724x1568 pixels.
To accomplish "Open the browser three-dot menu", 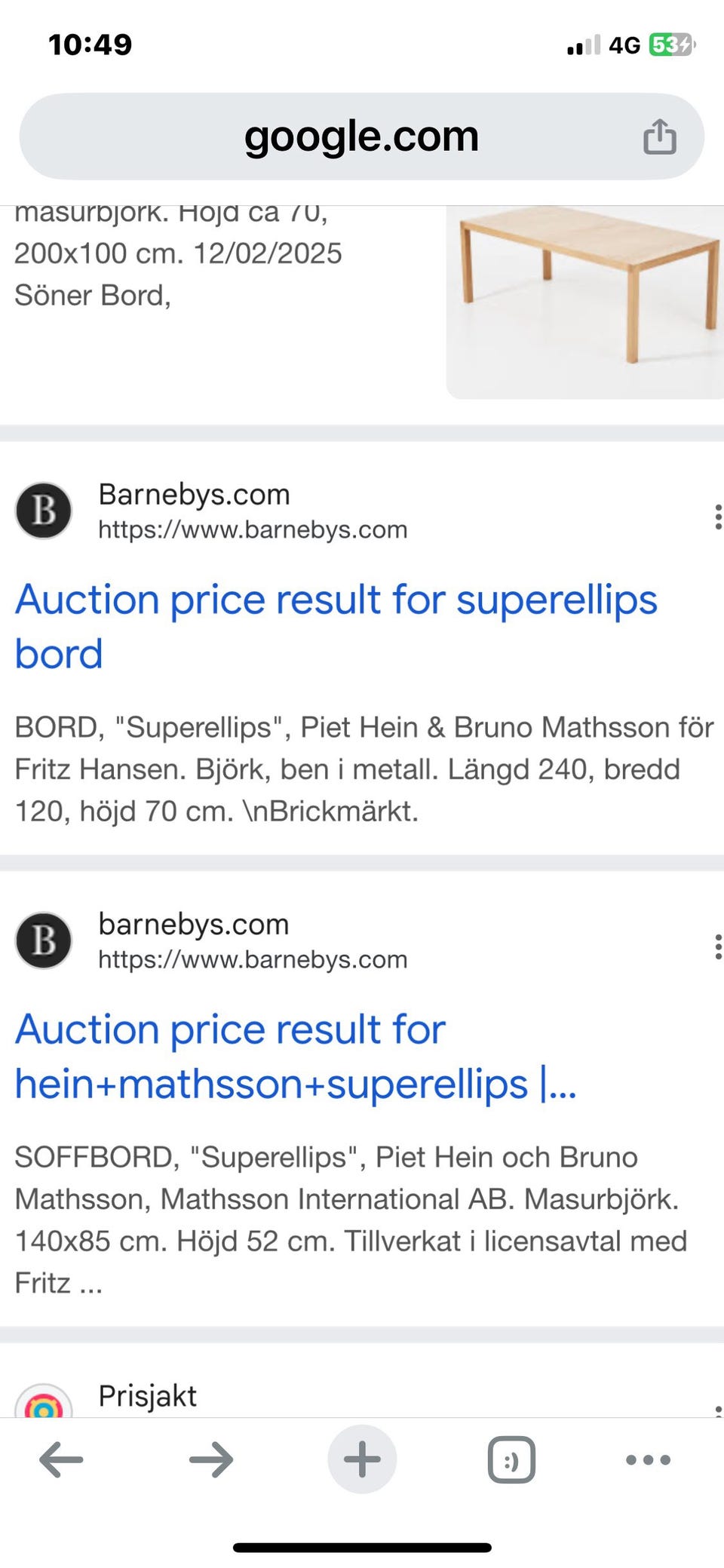I will (x=648, y=1459).
